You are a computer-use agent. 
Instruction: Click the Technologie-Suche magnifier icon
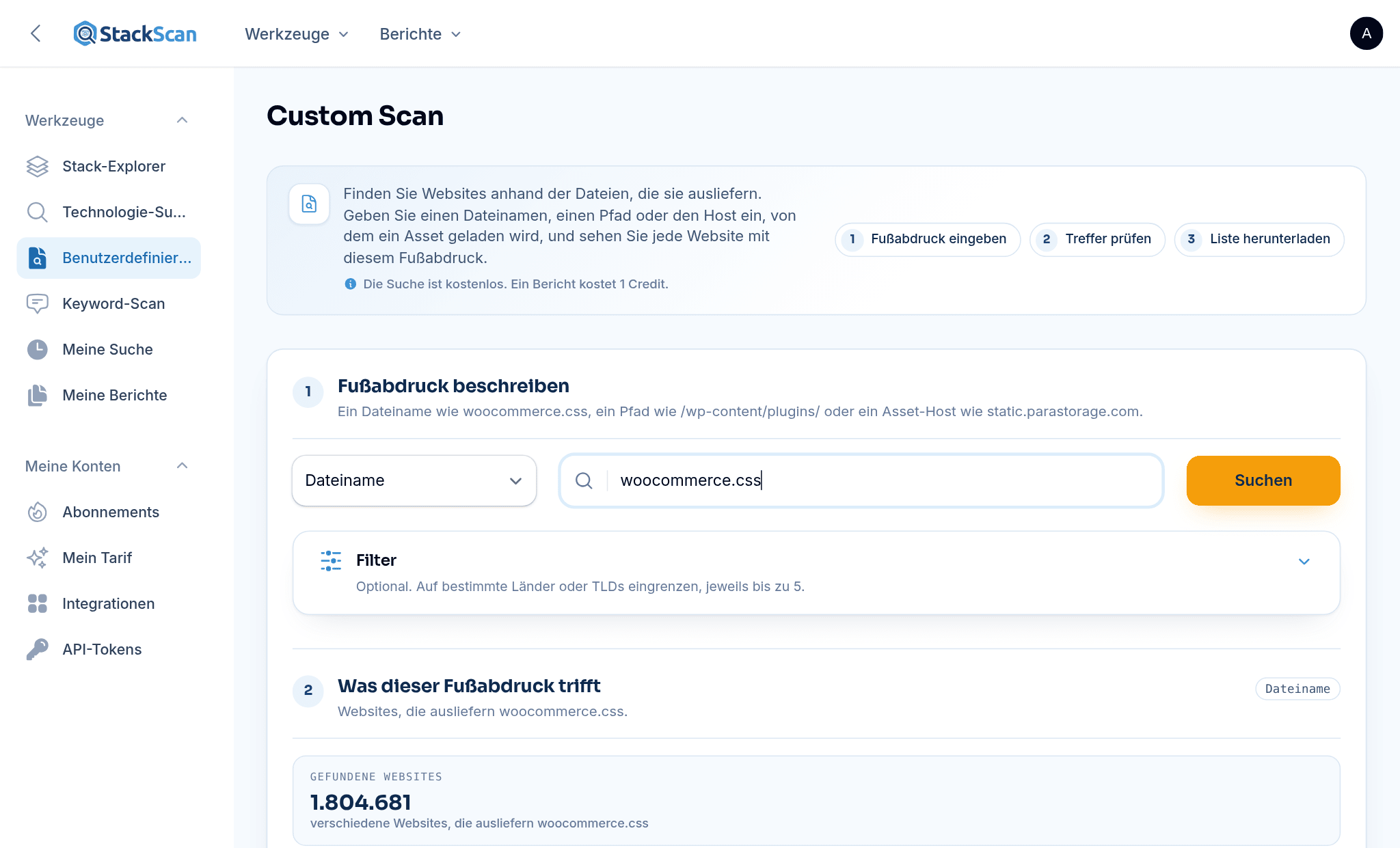click(38, 212)
